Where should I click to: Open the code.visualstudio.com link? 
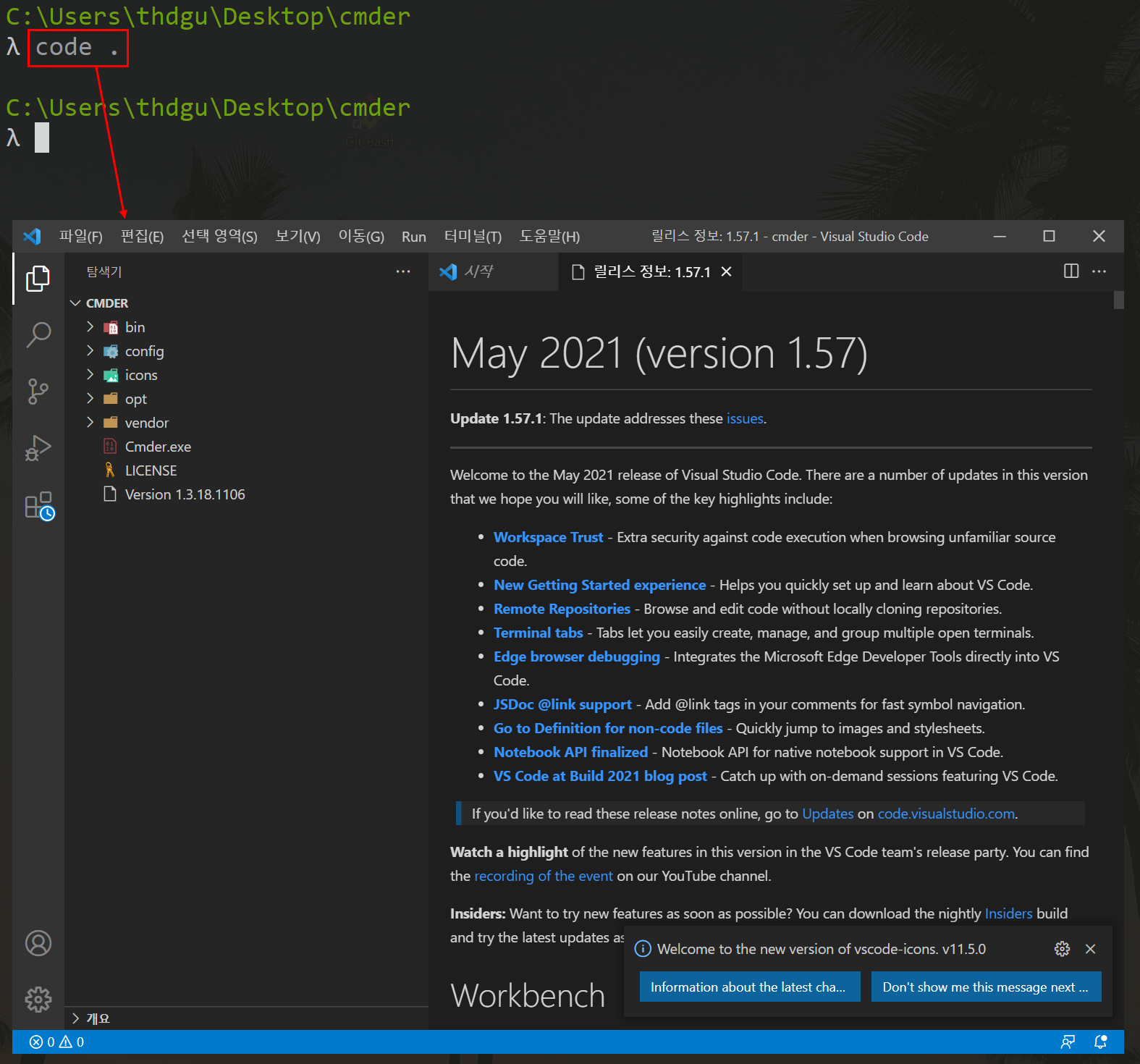click(946, 814)
